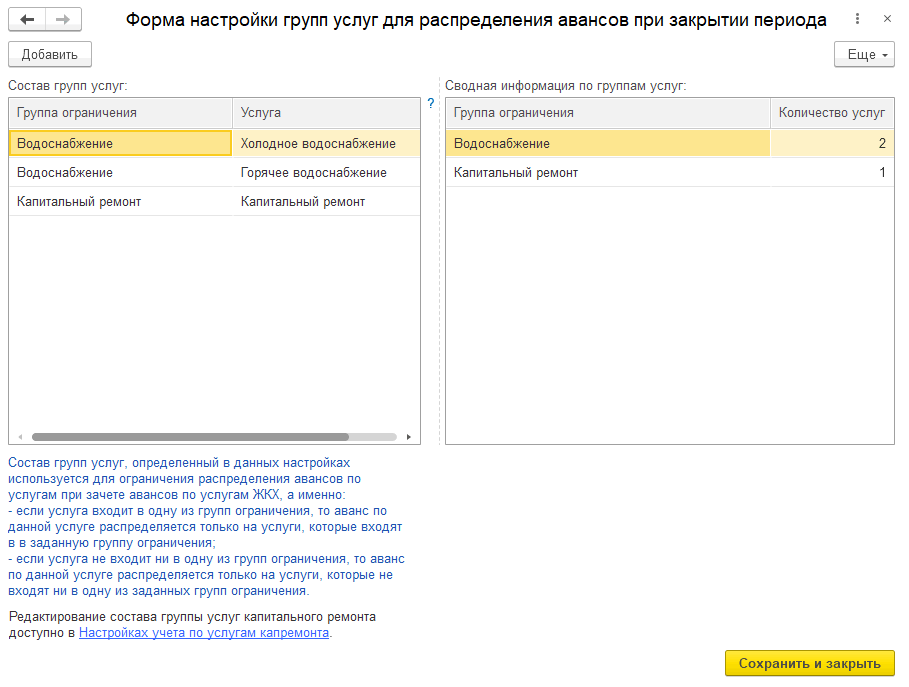The height and width of the screenshot is (687, 909).
Task: Close the form with X icon
Action: tap(887, 20)
